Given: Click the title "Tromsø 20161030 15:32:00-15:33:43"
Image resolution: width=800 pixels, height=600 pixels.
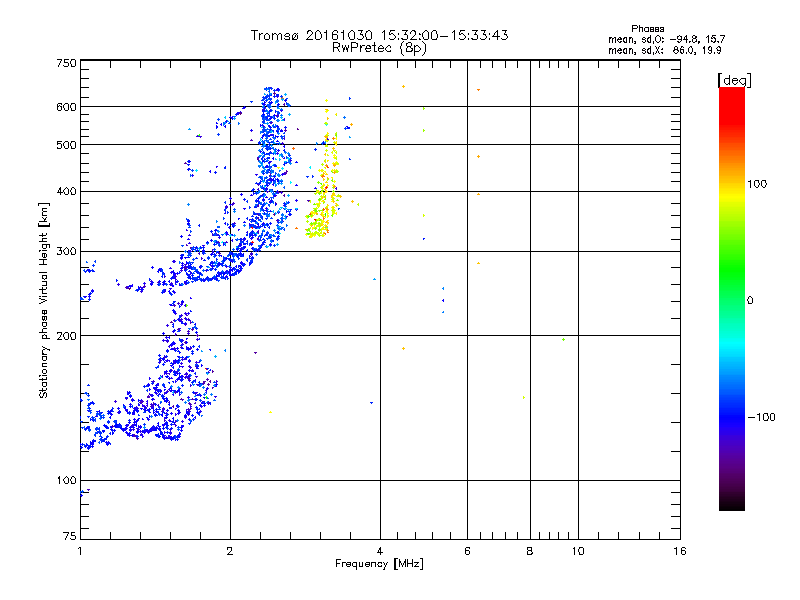Looking at the screenshot, I should point(379,35).
